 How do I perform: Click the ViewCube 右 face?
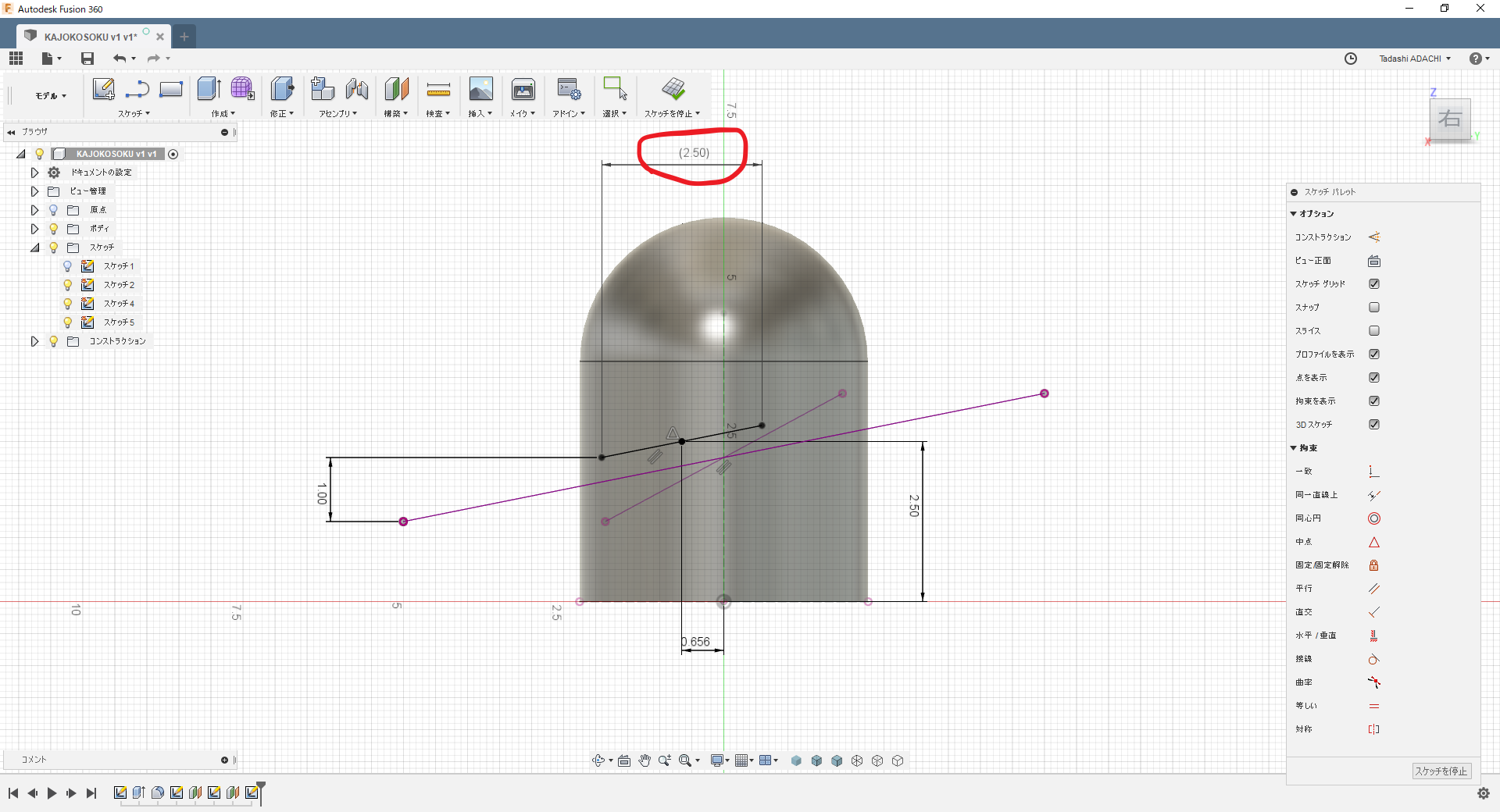click(1450, 119)
